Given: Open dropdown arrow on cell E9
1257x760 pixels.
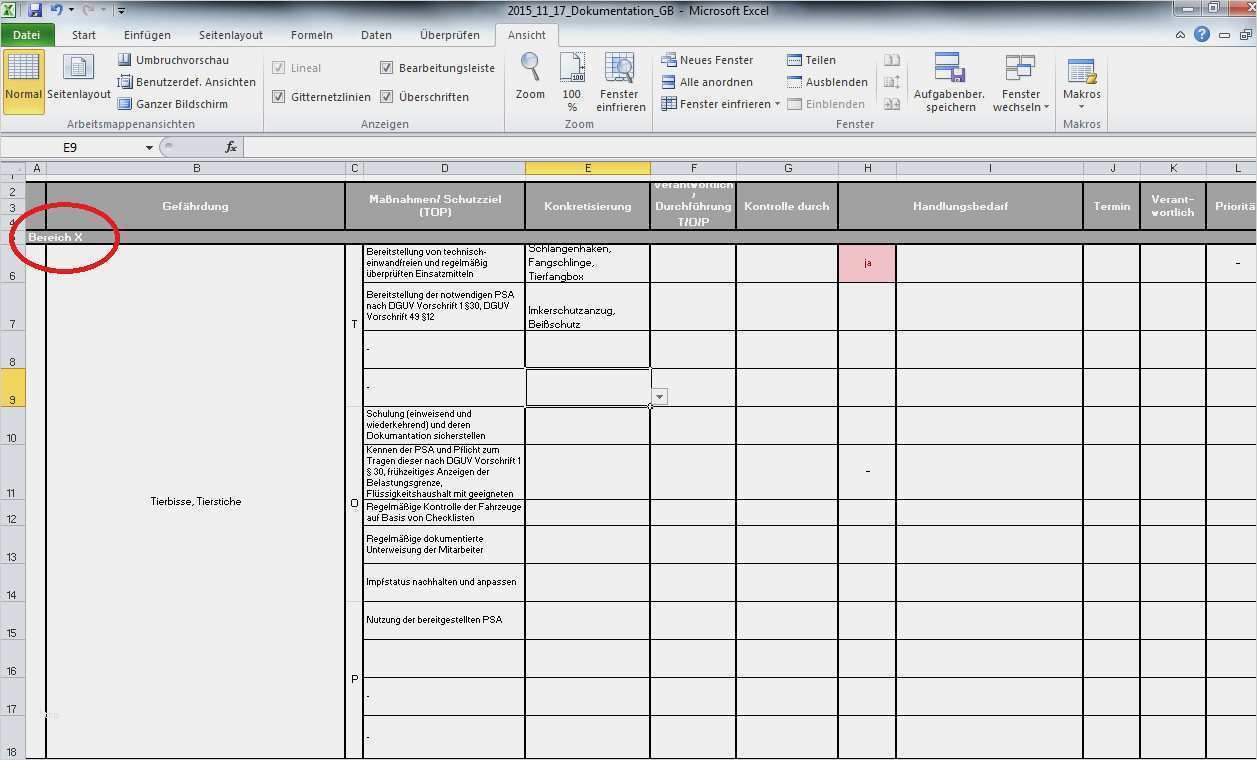Looking at the screenshot, I should [x=659, y=397].
